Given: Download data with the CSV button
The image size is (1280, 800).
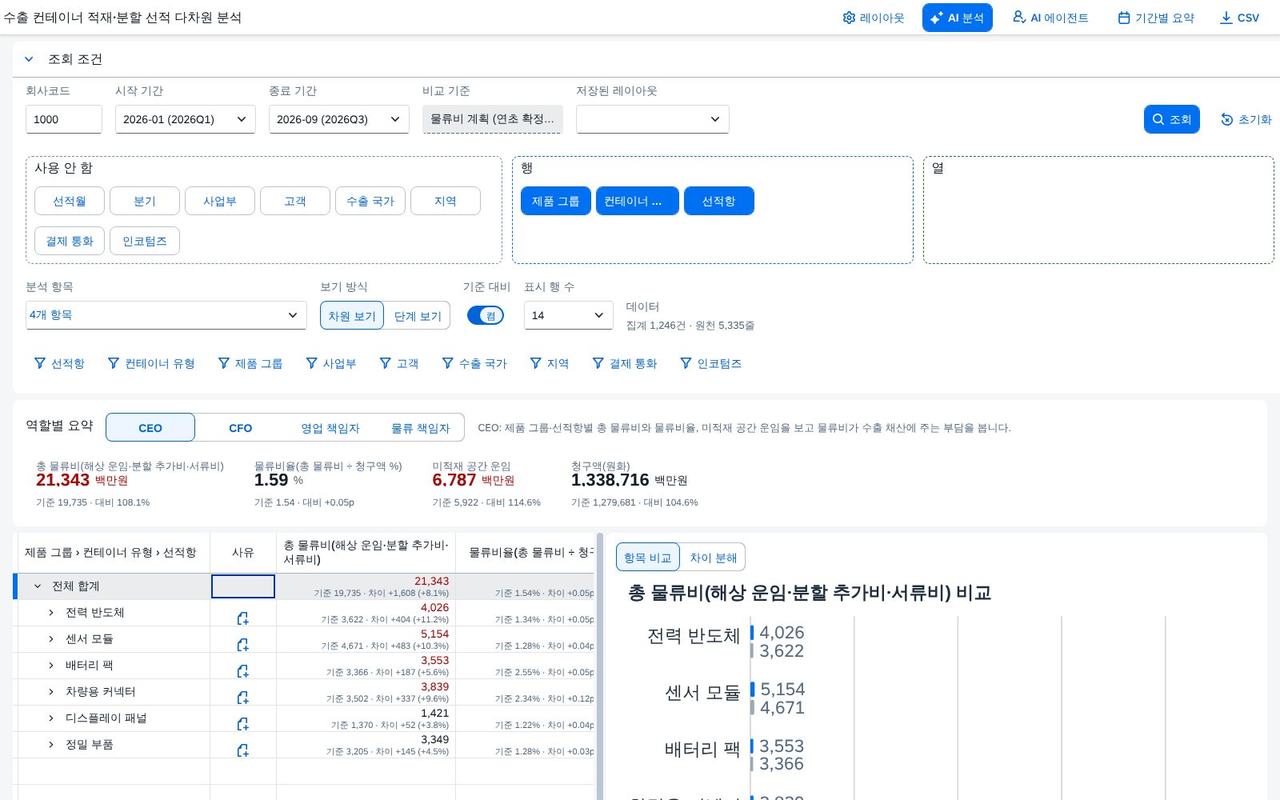Looking at the screenshot, I should [1239, 18].
